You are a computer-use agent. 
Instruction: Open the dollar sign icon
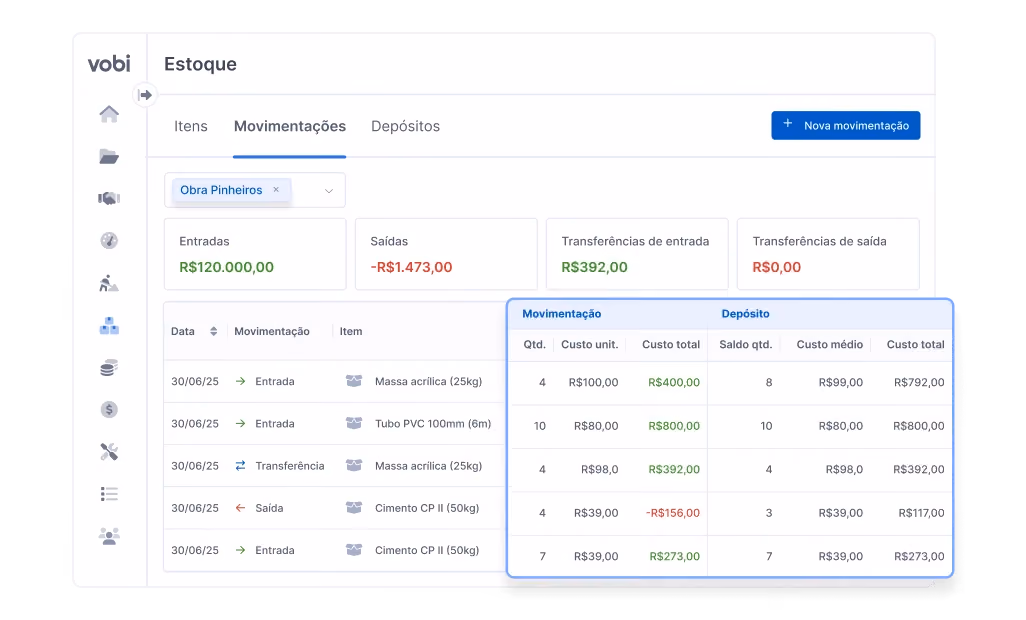tap(109, 409)
